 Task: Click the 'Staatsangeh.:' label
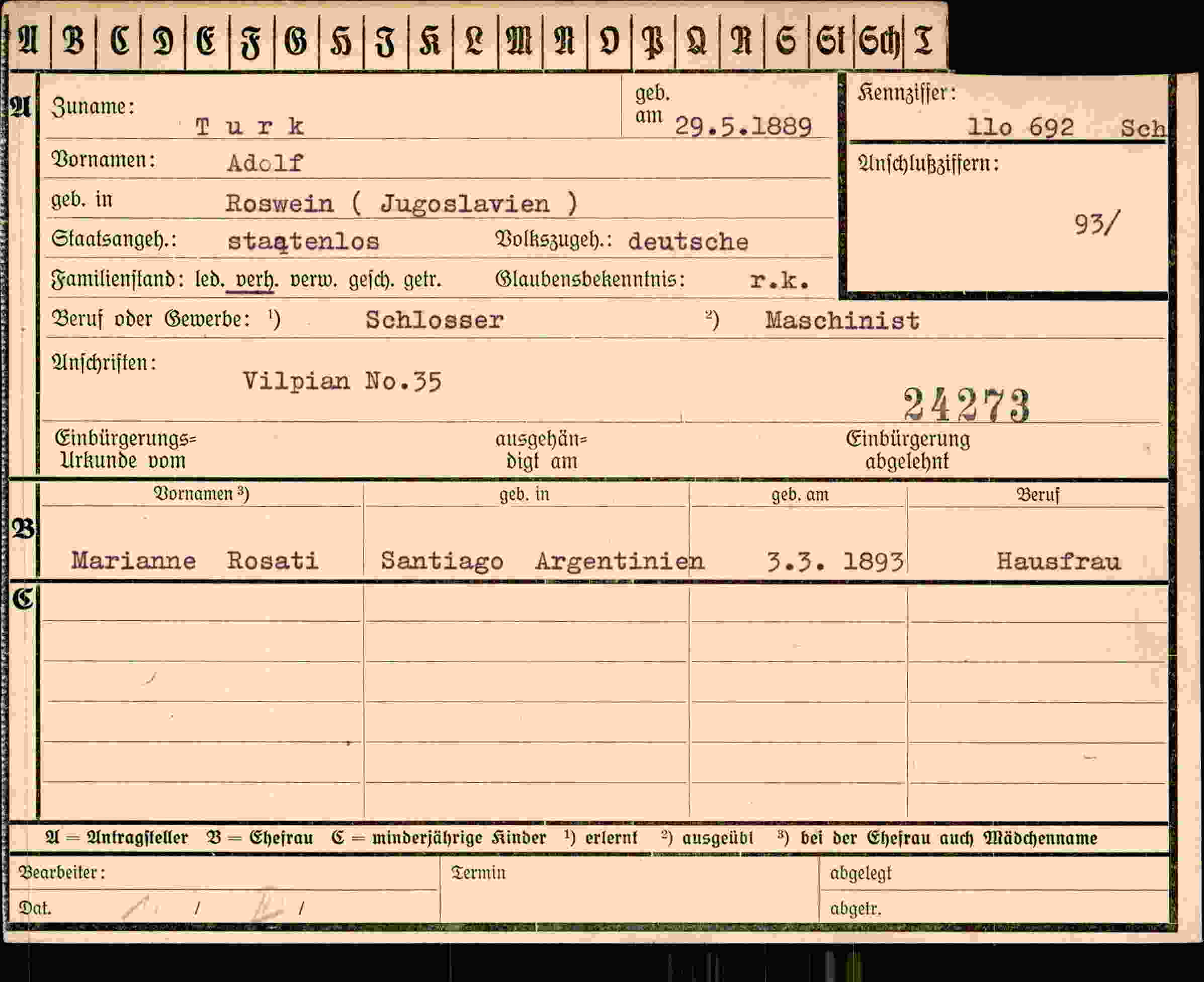tap(114, 239)
